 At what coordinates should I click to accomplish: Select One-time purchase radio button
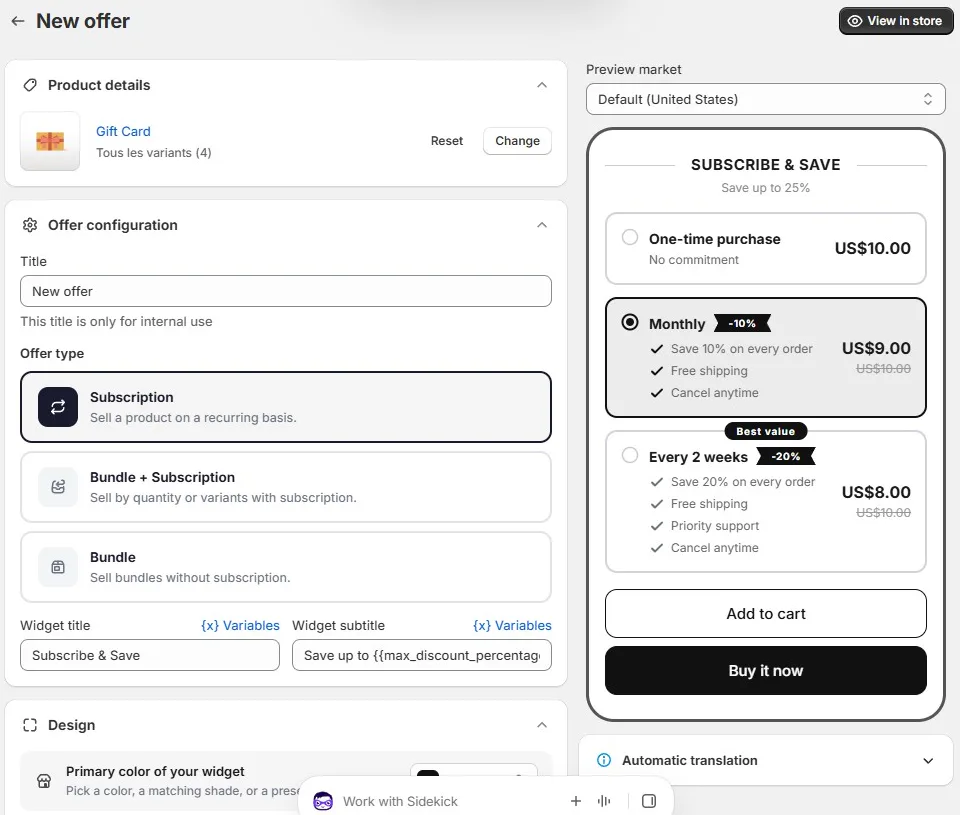pos(630,238)
